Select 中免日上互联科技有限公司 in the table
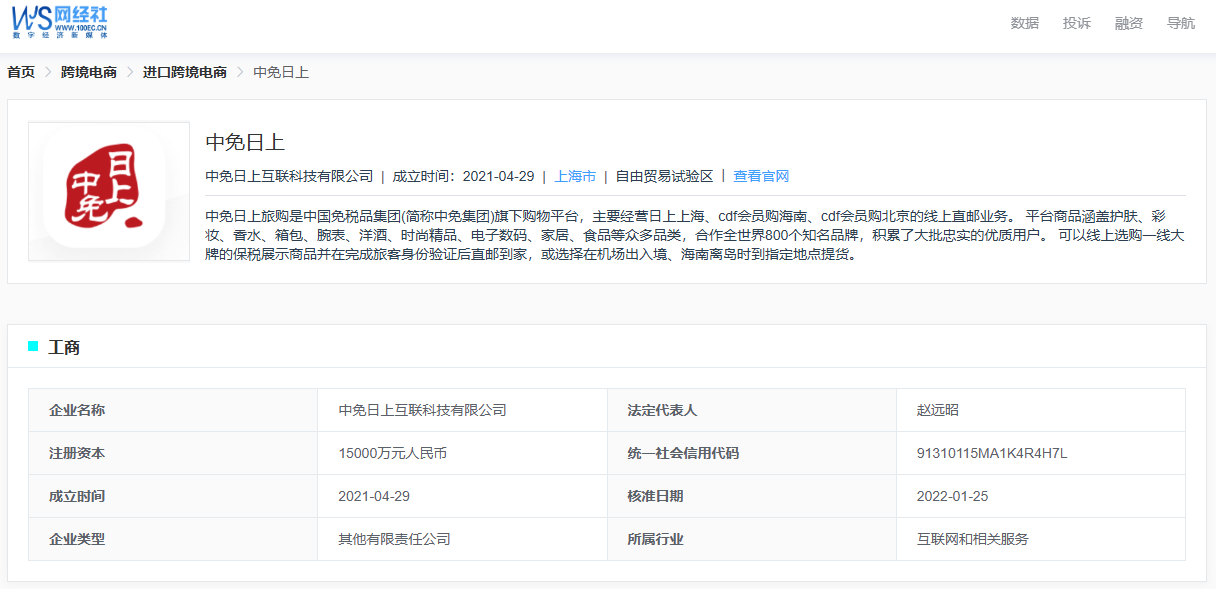Screen dimensions: 1216x589 pos(423,410)
